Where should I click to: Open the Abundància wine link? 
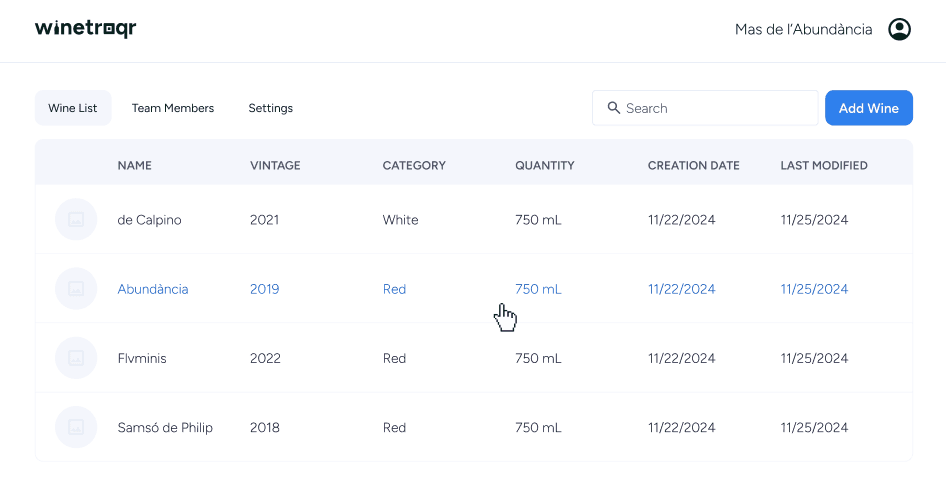click(x=153, y=289)
